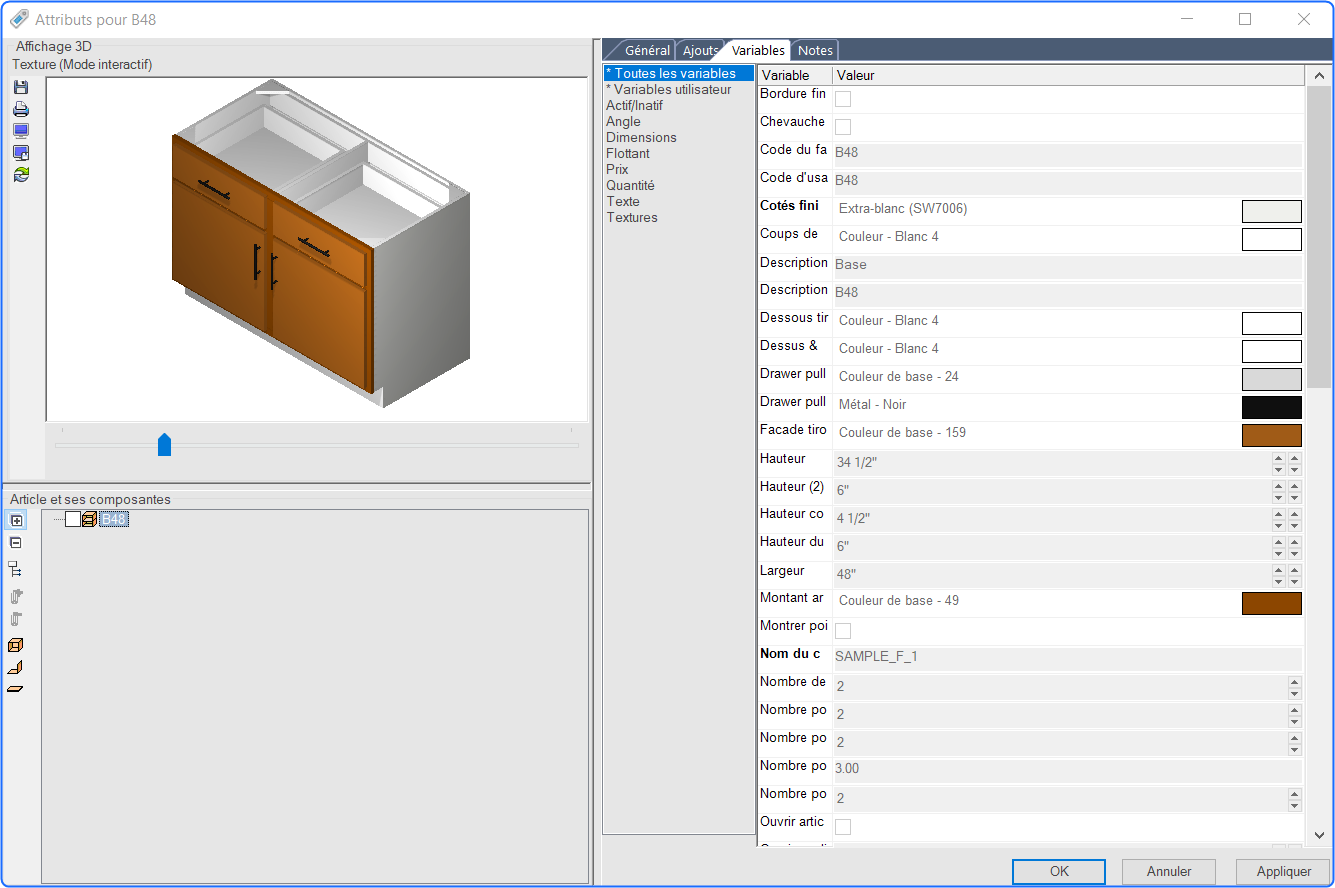Image resolution: width=1335 pixels, height=888 pixels.
Task: Click the save floppy-disk icon beside 3D view
Action: pos(21,88)
